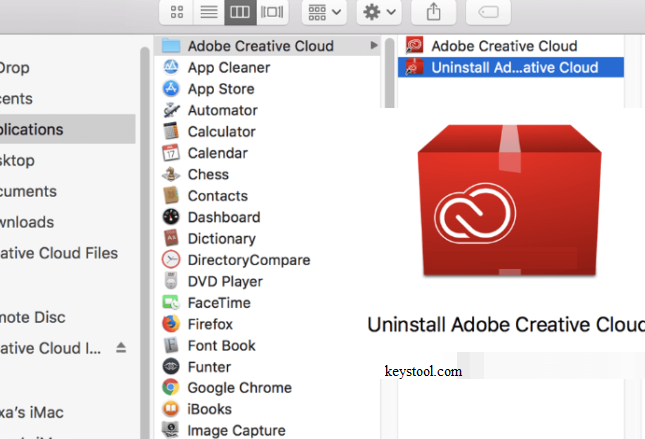Click the Calculator app icon

coord(171,131)
